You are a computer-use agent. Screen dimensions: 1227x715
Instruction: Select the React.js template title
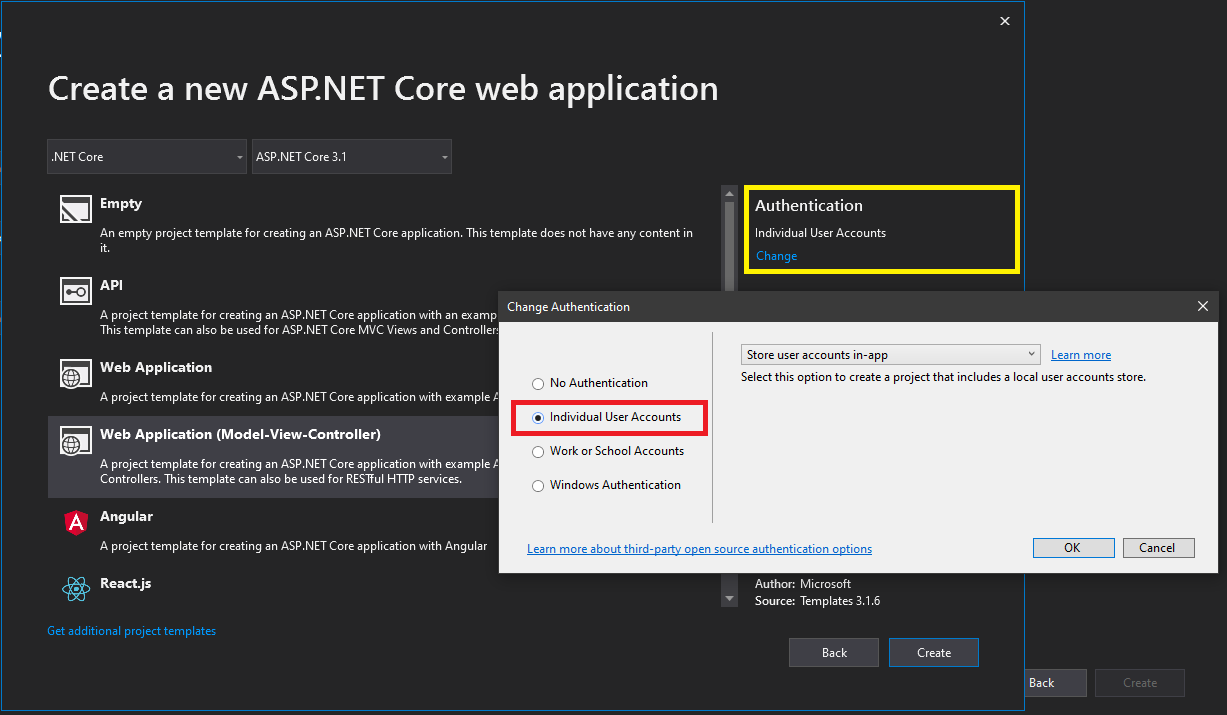[126, 583]
